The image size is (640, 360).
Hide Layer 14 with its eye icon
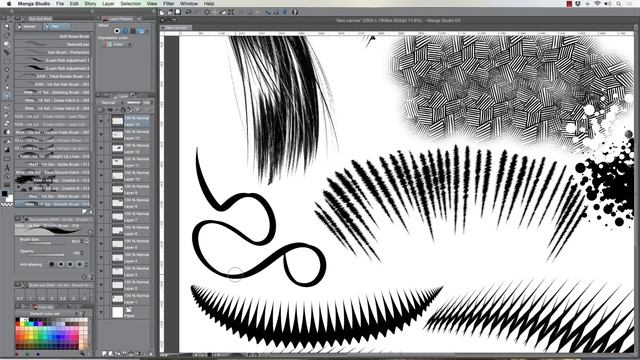pos(101,121)
